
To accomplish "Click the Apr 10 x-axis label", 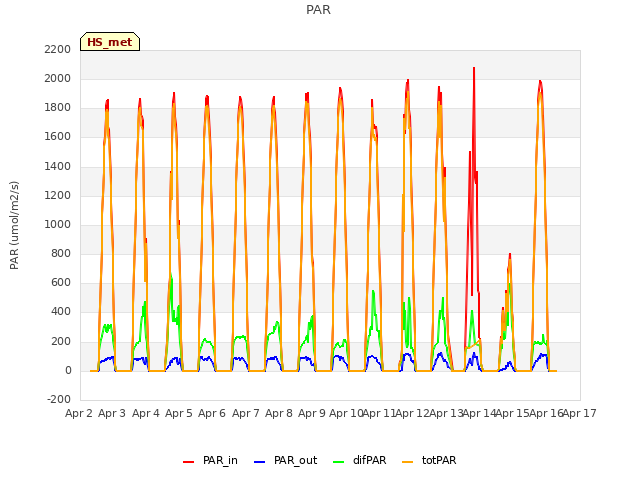I will 346,413.
